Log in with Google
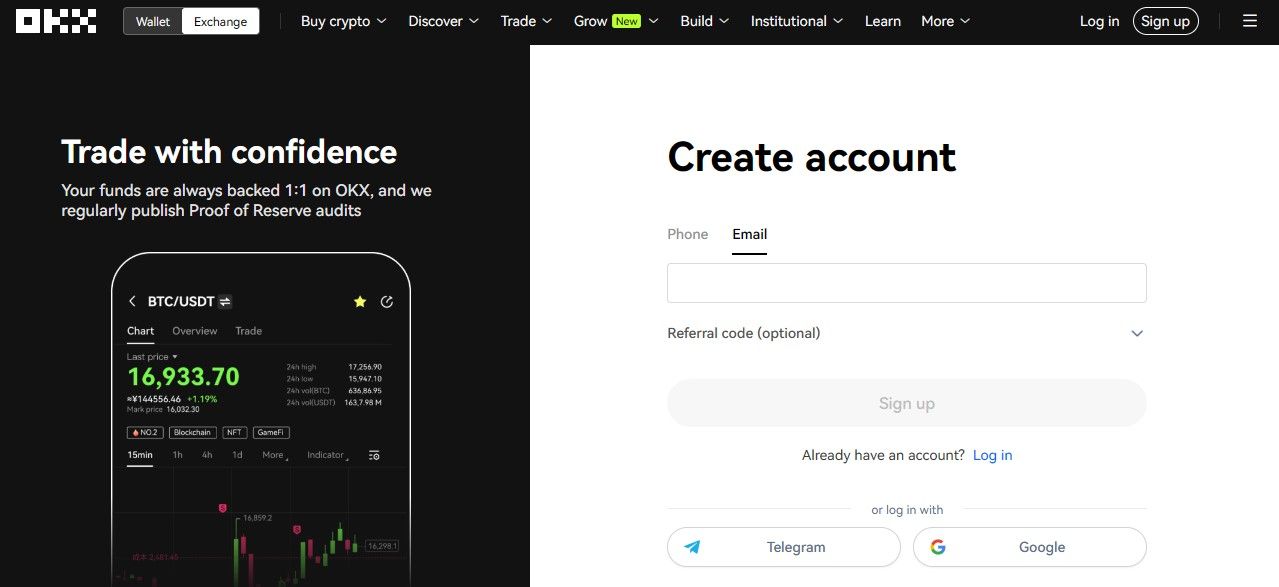This screenshot has width=1279, height=587. [x=1029, y=547]
